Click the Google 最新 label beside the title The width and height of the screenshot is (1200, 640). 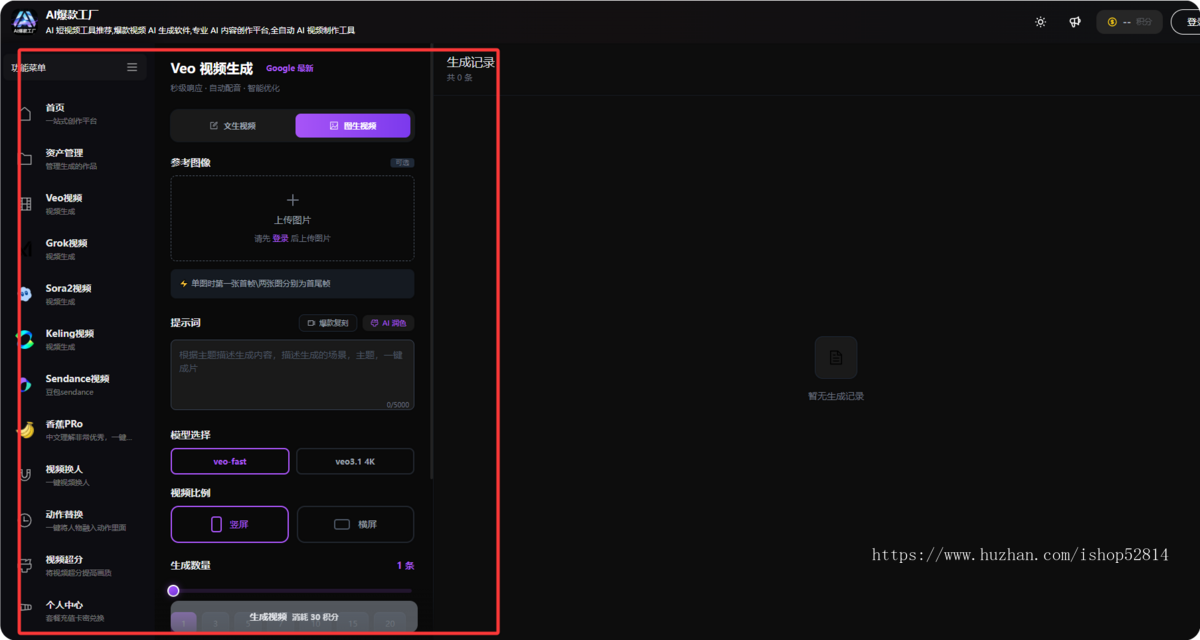[x=290, y=69]
